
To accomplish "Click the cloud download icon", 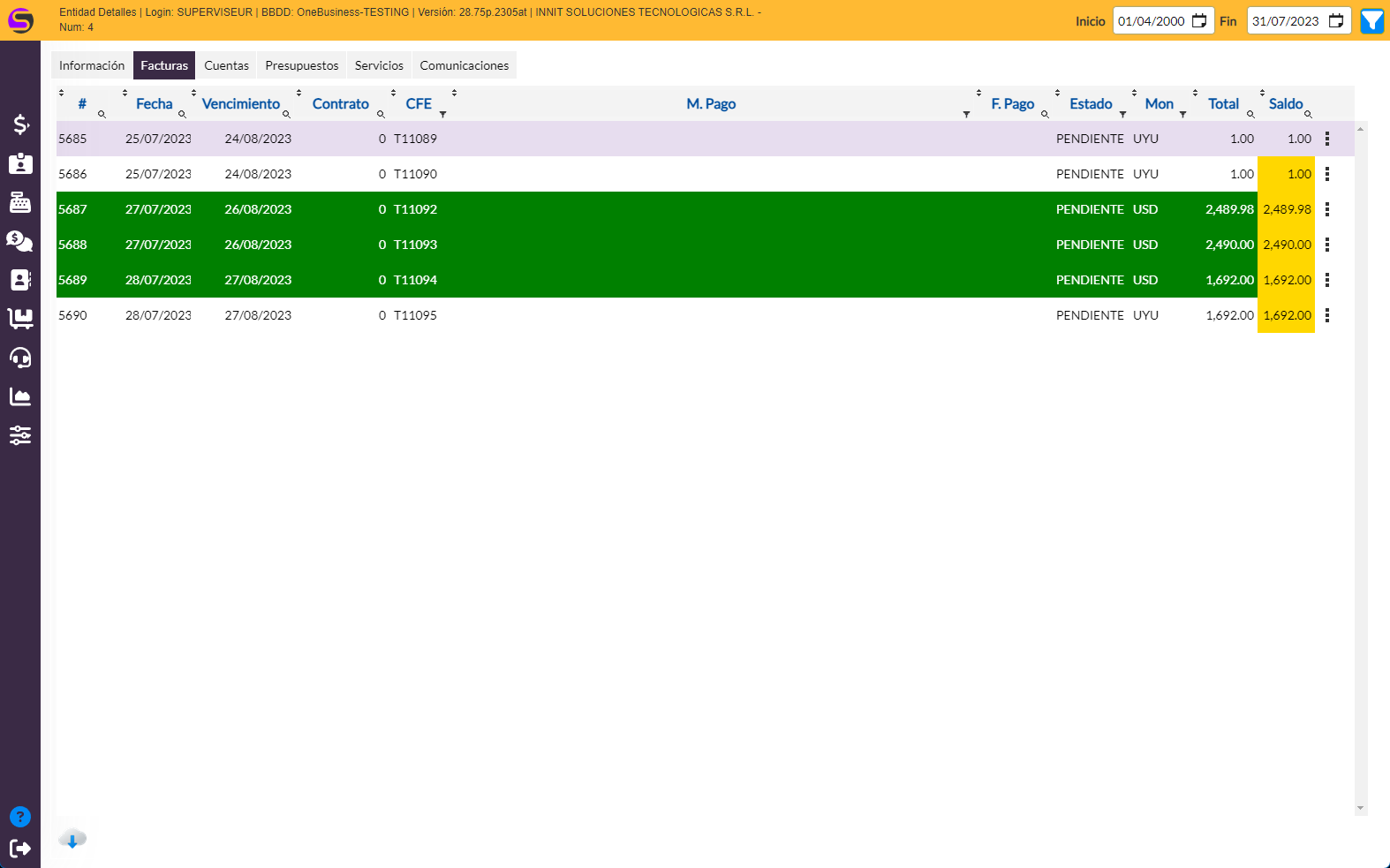I will [72, 839].
